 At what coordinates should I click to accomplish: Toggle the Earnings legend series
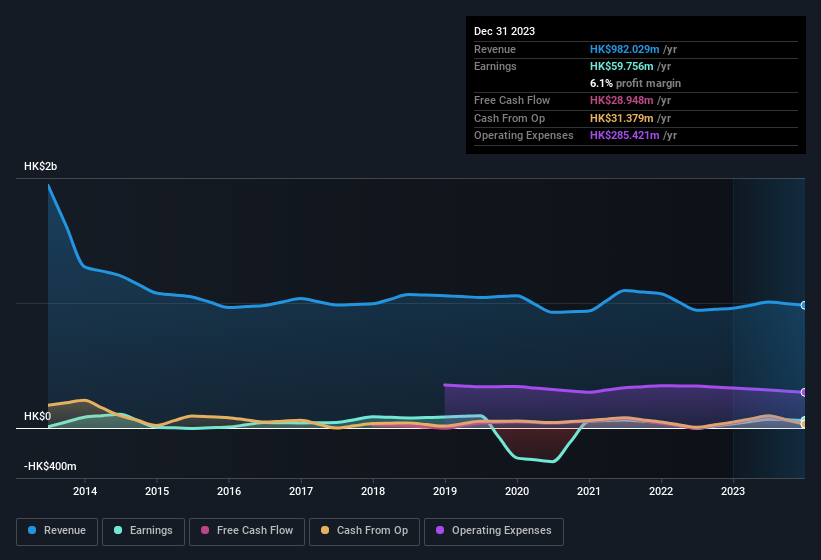(144, 530)
